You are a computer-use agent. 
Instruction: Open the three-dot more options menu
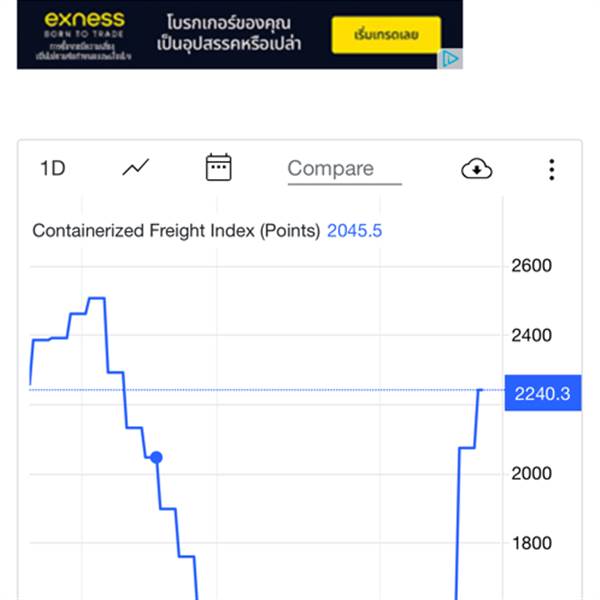(x=551, y=169)
